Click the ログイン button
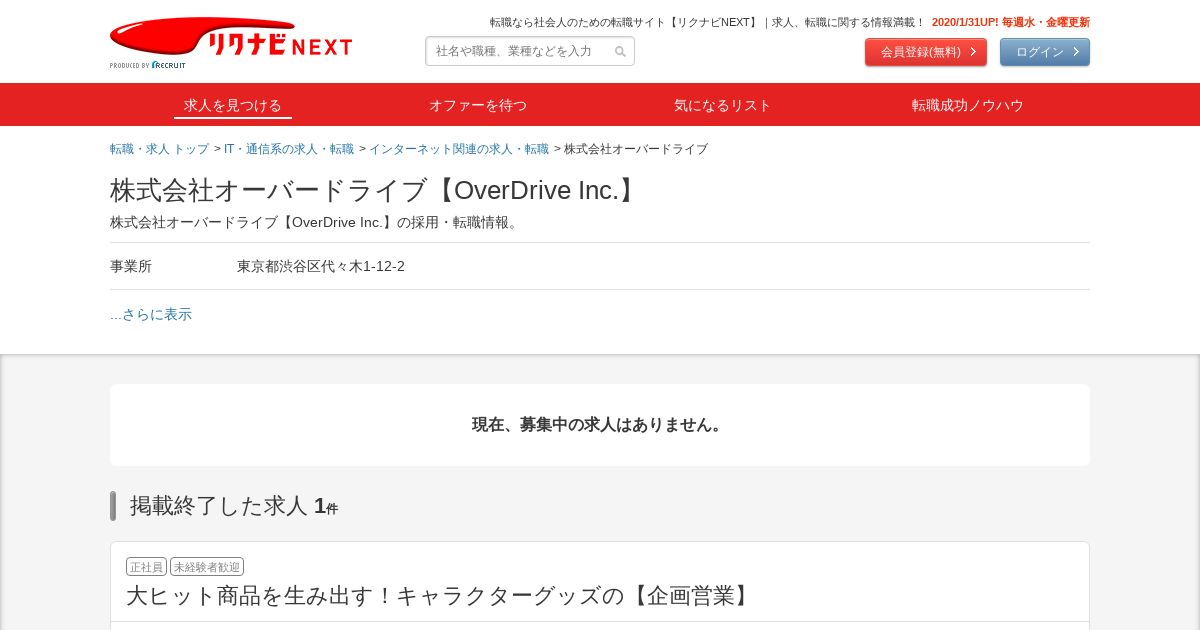The width and height of the screenshot is (1200, 630). (x=1045, y=52)
